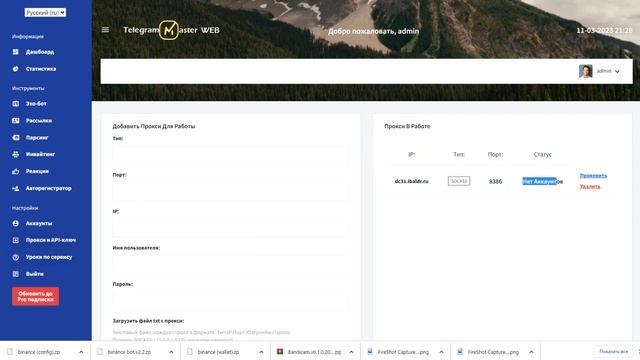
Task: Click the binance (config).zip file icon
Action: point(10,351)
